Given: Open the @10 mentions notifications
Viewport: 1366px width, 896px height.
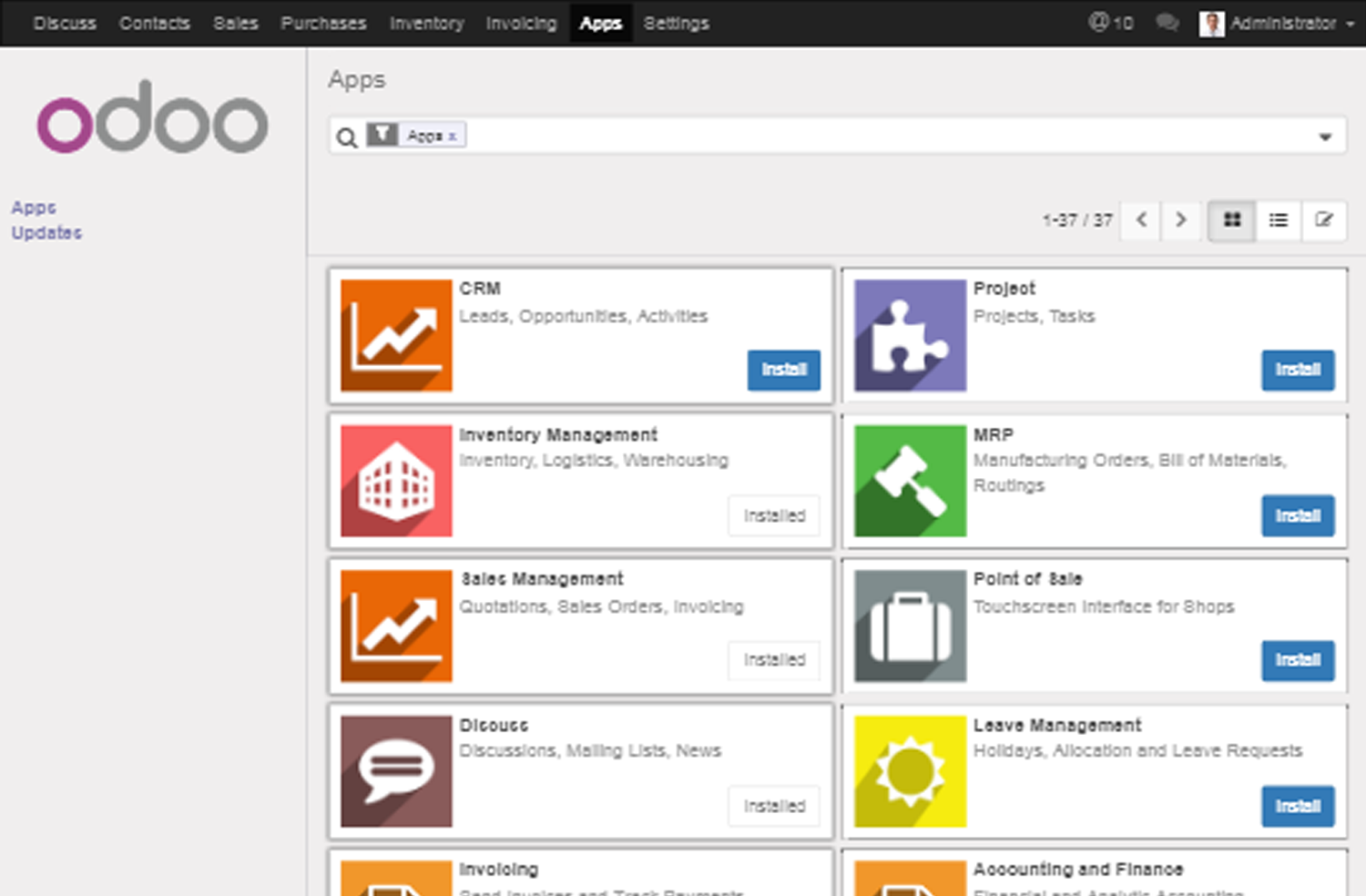Looking at the screenshot, I should pos(1111,23).
